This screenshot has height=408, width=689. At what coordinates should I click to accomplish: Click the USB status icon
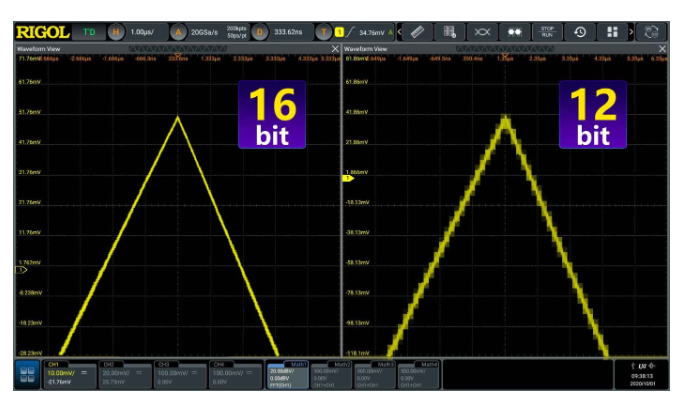click(x=633, y=366)
